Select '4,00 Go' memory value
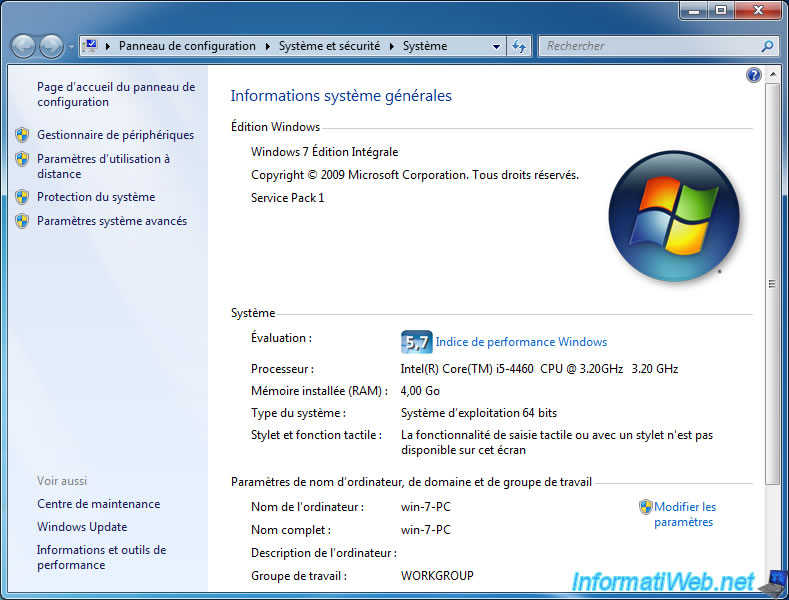789x600 pixels. 420,391
